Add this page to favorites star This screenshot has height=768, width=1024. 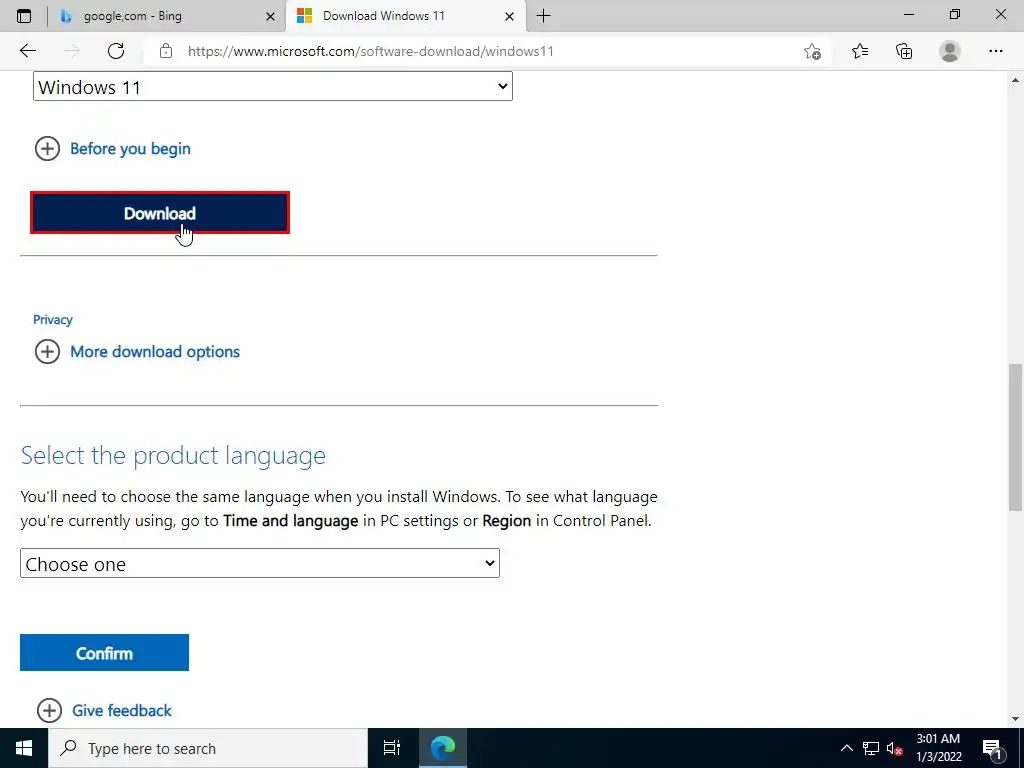pos(812,51)
